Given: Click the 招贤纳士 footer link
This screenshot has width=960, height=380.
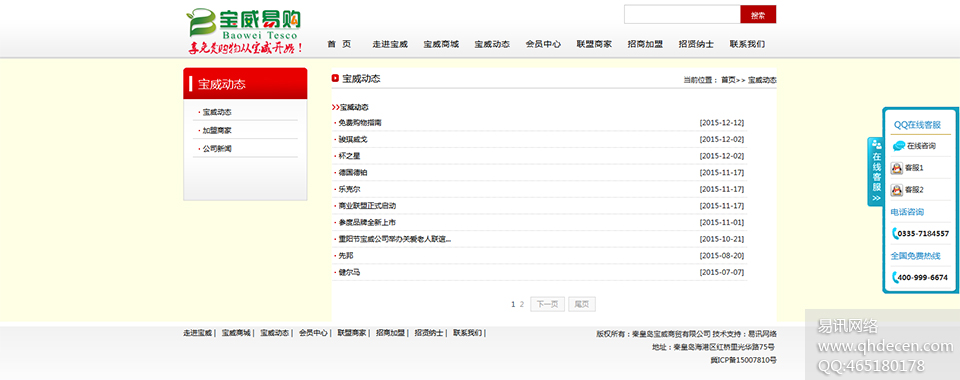Looking at the screenshot, I should point(429,333).
